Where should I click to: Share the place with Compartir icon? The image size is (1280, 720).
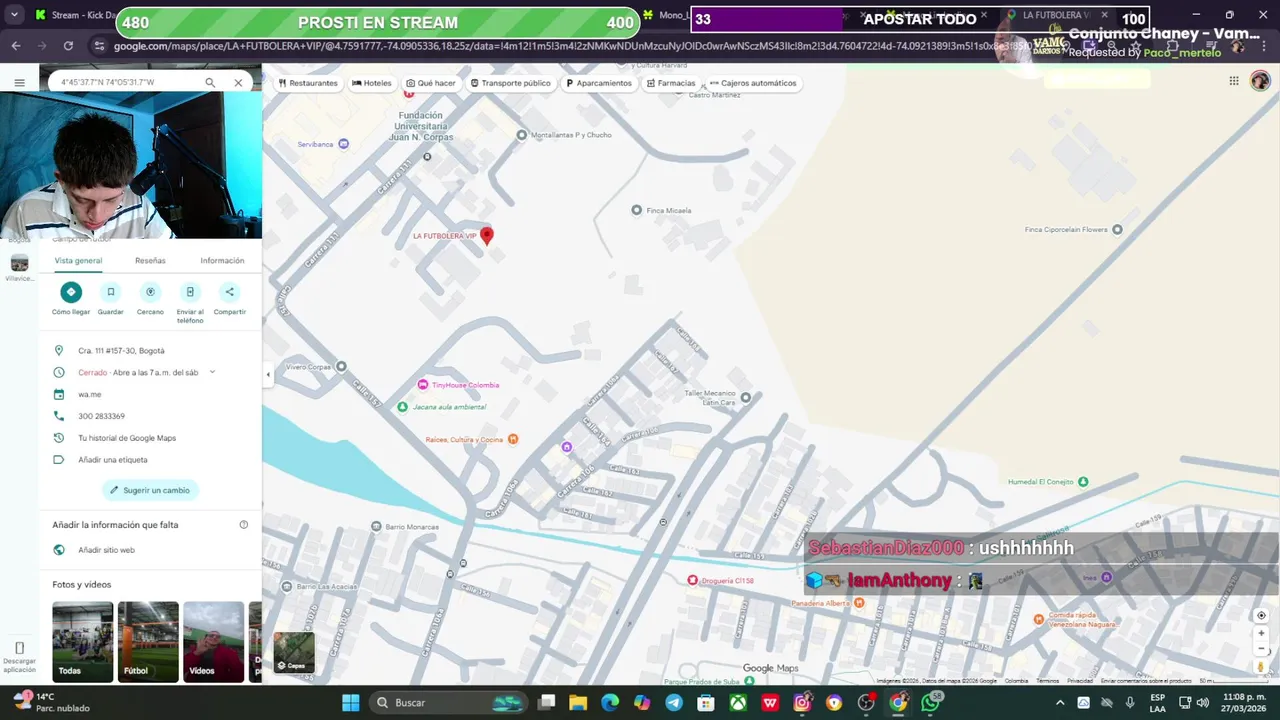click(229, 292)
